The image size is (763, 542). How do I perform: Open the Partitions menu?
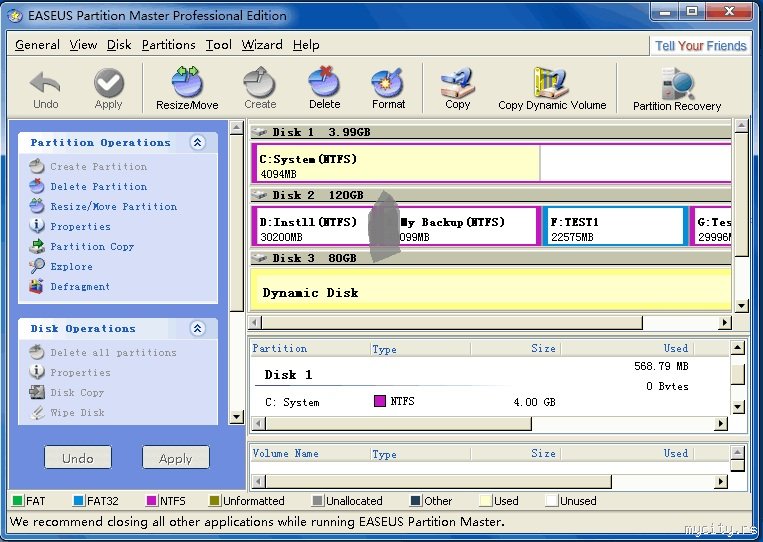coord(169,45)
